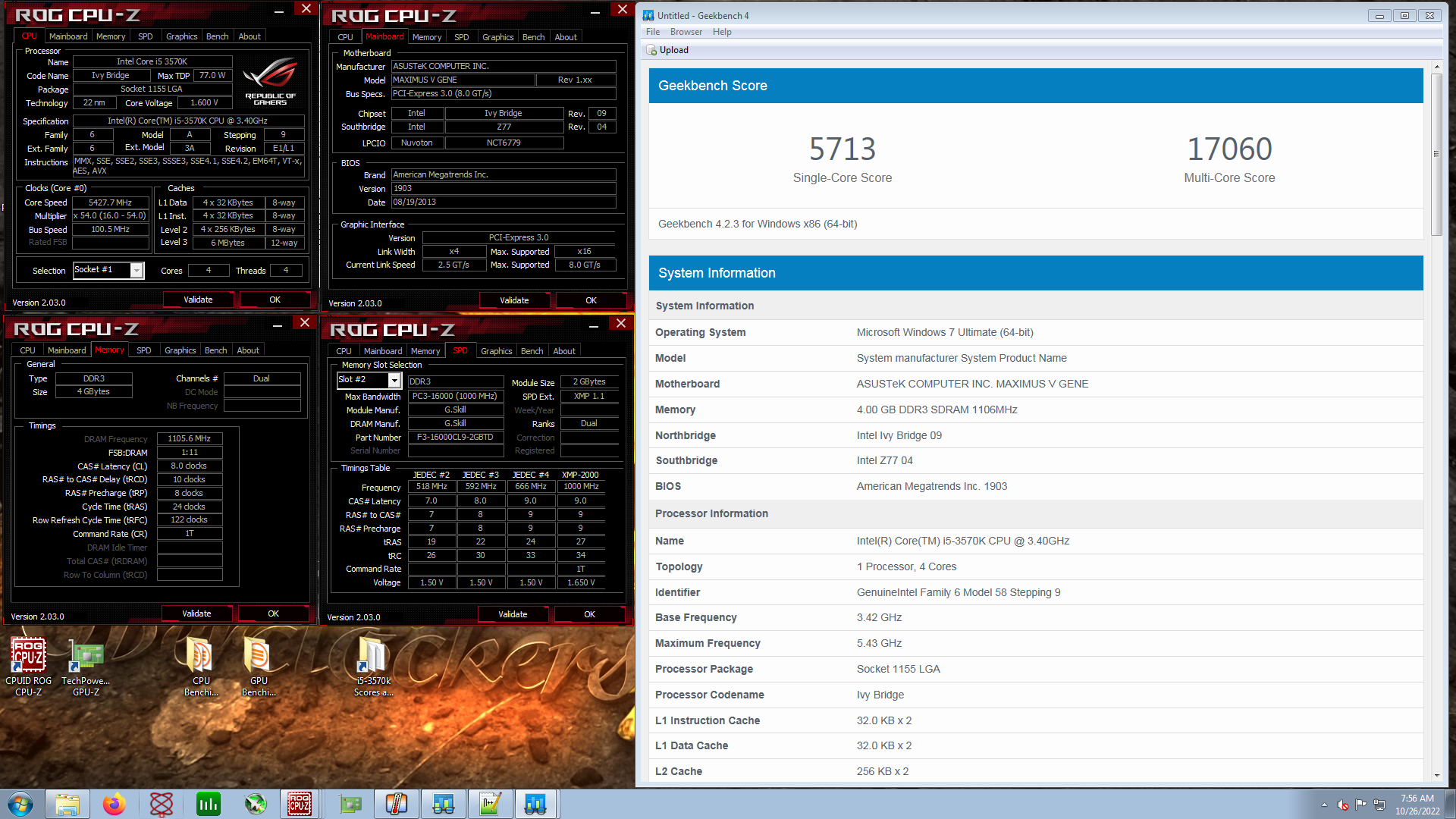This screenshot has width=1456, height=819.
Task: Click the muted volume tray icon
Action: click(x=1343, y=805)
